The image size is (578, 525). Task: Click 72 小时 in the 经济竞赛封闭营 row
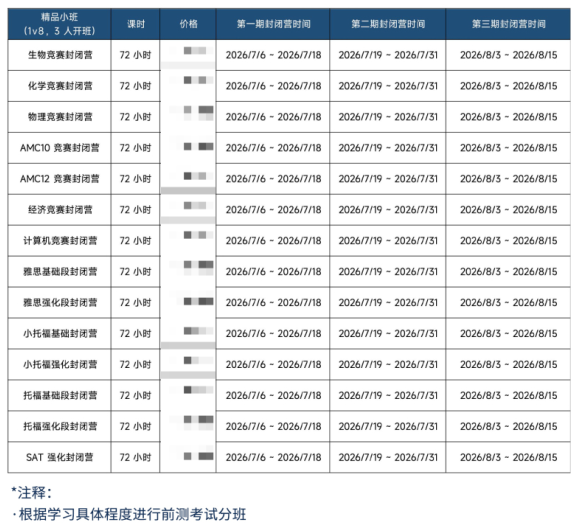[x=135, y=210]
